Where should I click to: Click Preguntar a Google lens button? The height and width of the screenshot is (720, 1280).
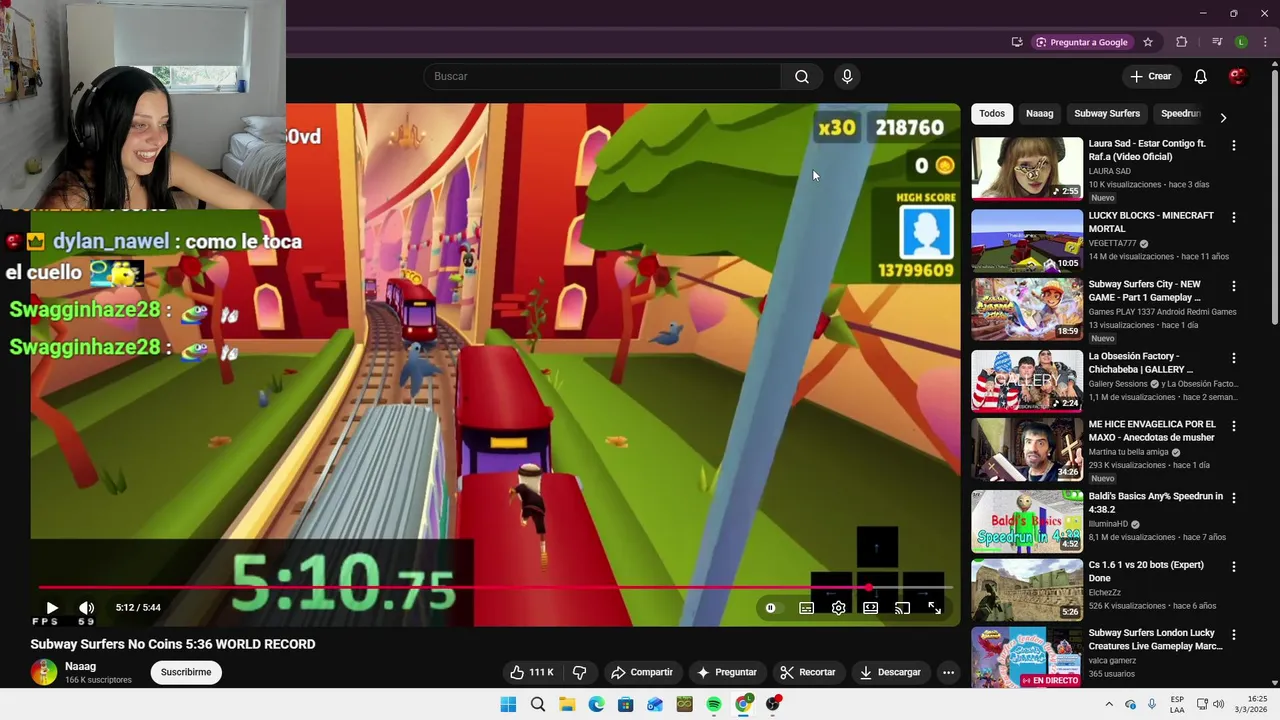(x=1081, y=42)
